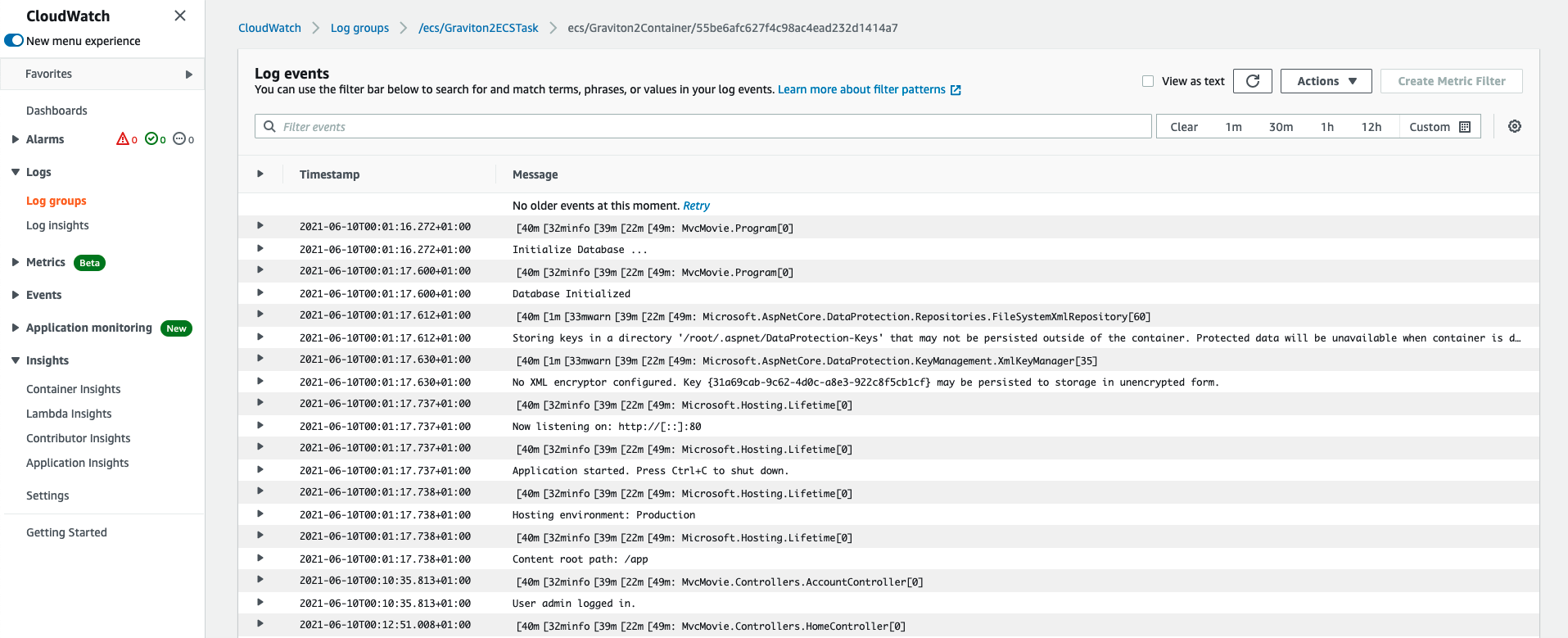Enable the View as text checkbox

(1148, 81)
